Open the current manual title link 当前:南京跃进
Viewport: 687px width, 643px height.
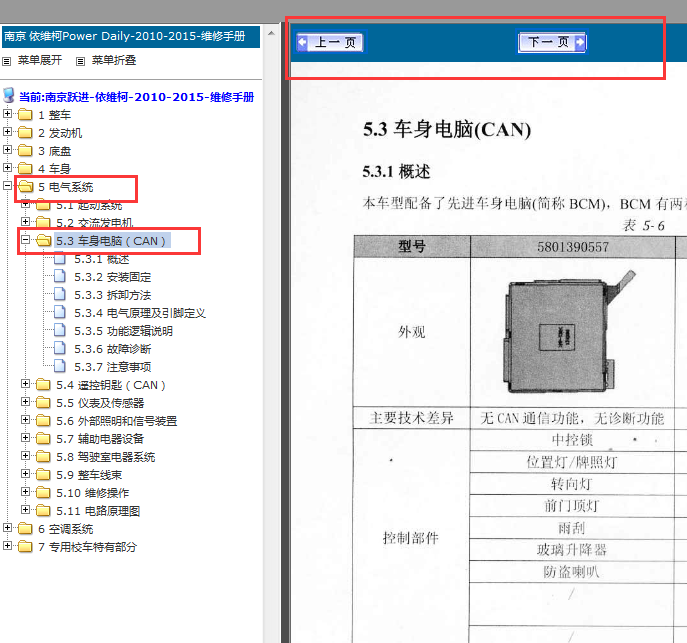(136, 97)
